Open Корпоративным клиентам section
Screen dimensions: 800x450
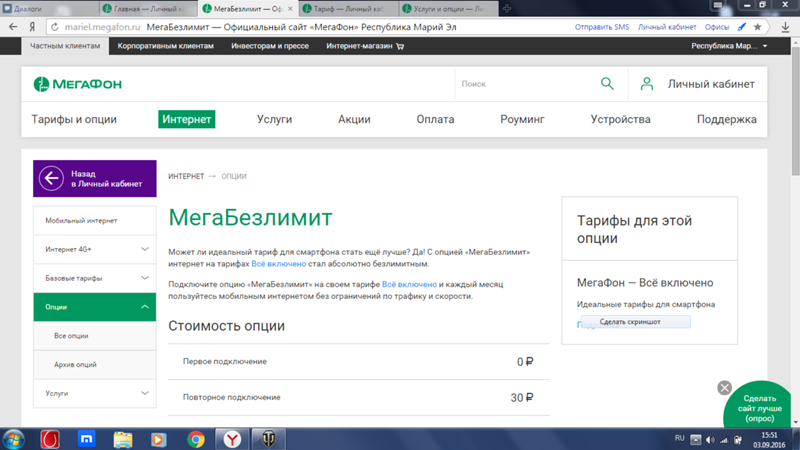[165, 46]
